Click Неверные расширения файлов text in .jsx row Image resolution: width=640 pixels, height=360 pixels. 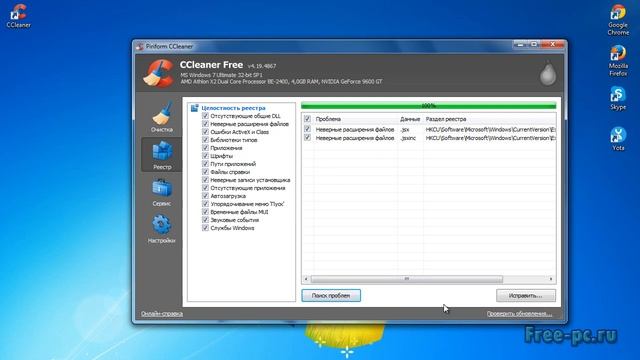(x=355, y=129)
